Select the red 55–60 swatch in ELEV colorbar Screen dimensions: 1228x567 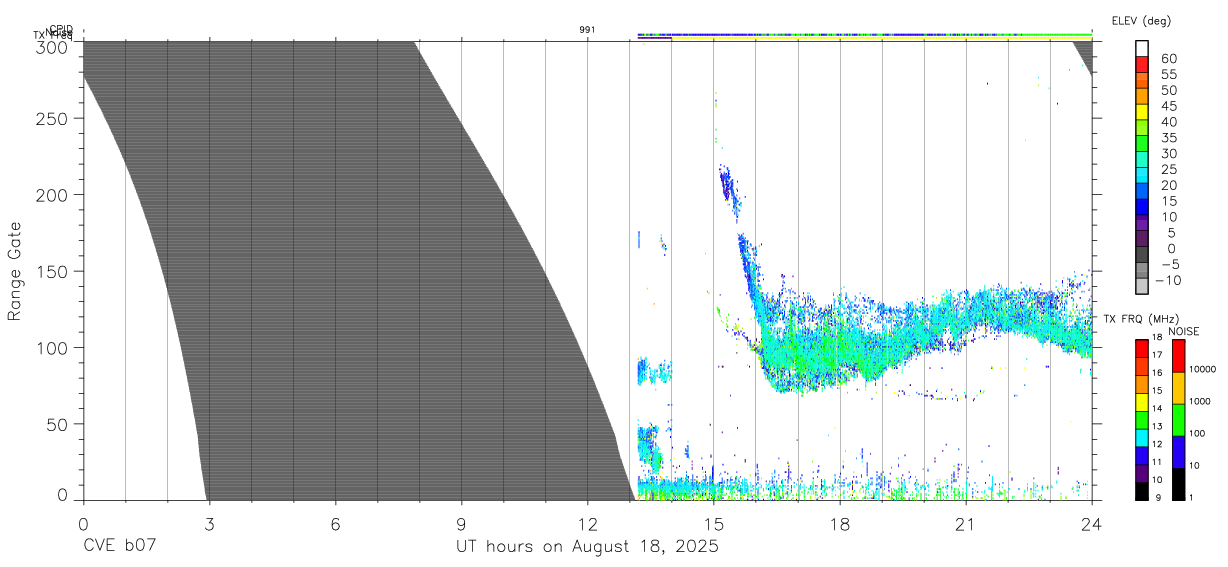pyautogui.click(x=1143, y=66)
